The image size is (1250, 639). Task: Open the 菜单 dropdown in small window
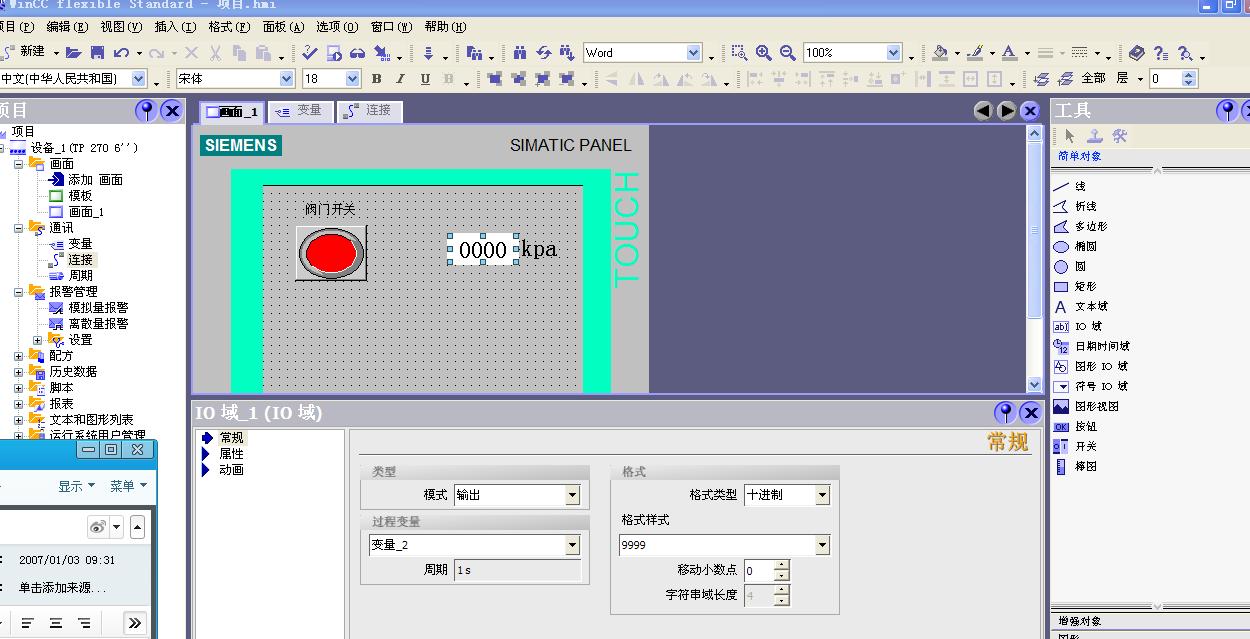point(129,486)
